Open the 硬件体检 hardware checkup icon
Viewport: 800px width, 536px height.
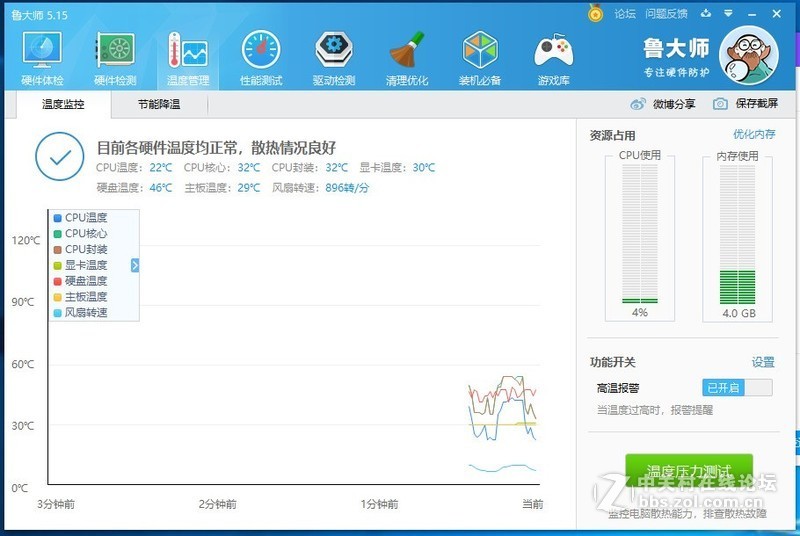click(x=42, y=50)
